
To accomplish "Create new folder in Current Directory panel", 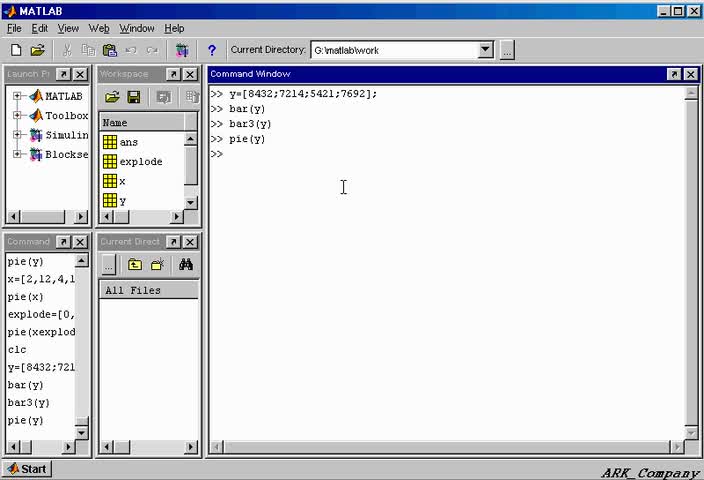I will [157, 264].
